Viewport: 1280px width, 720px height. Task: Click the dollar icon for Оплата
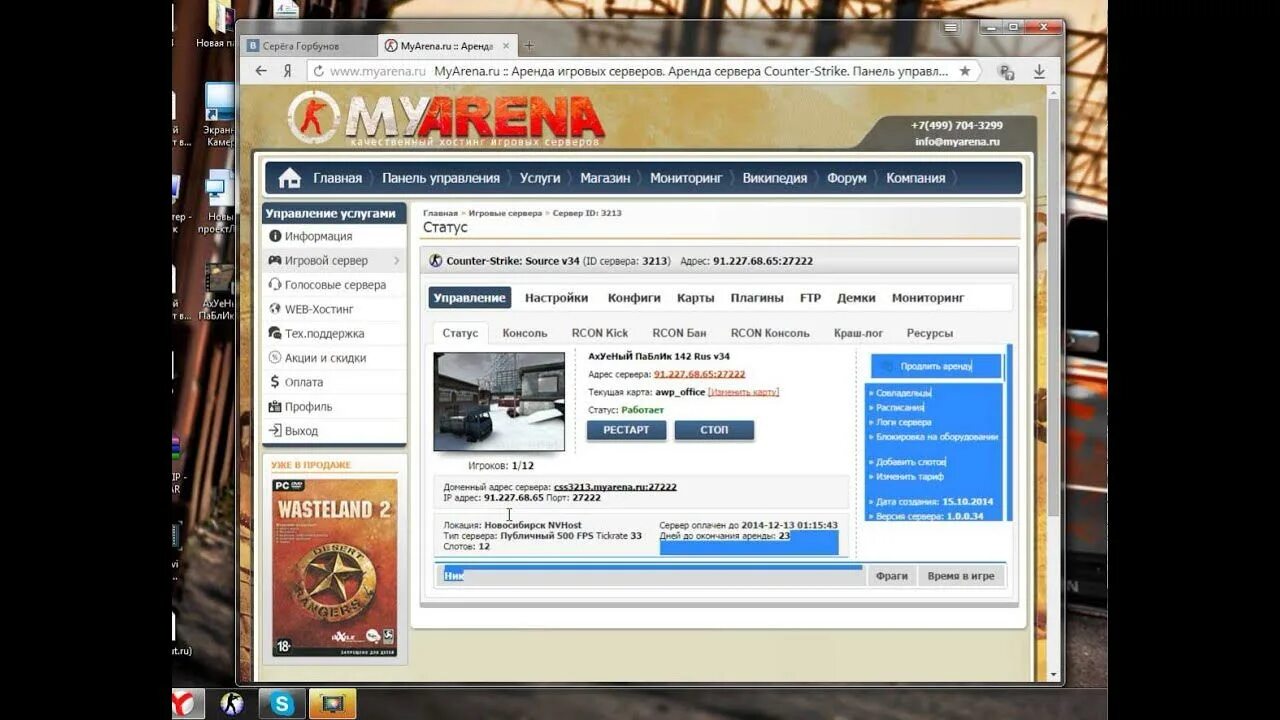pyautogui.click(x=275, y=382)
